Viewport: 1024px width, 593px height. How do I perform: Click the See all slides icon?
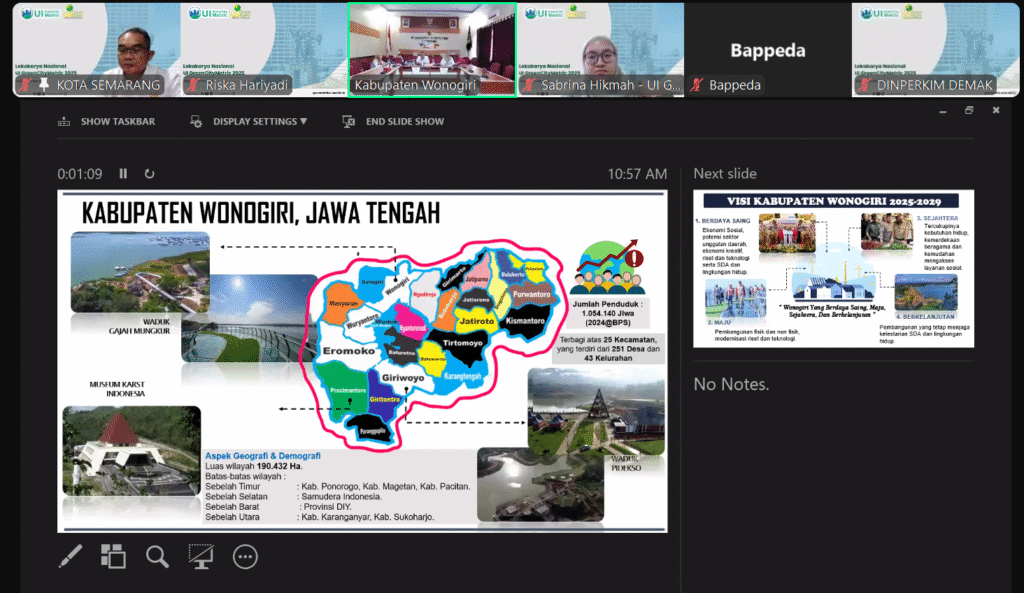[113, 556]
